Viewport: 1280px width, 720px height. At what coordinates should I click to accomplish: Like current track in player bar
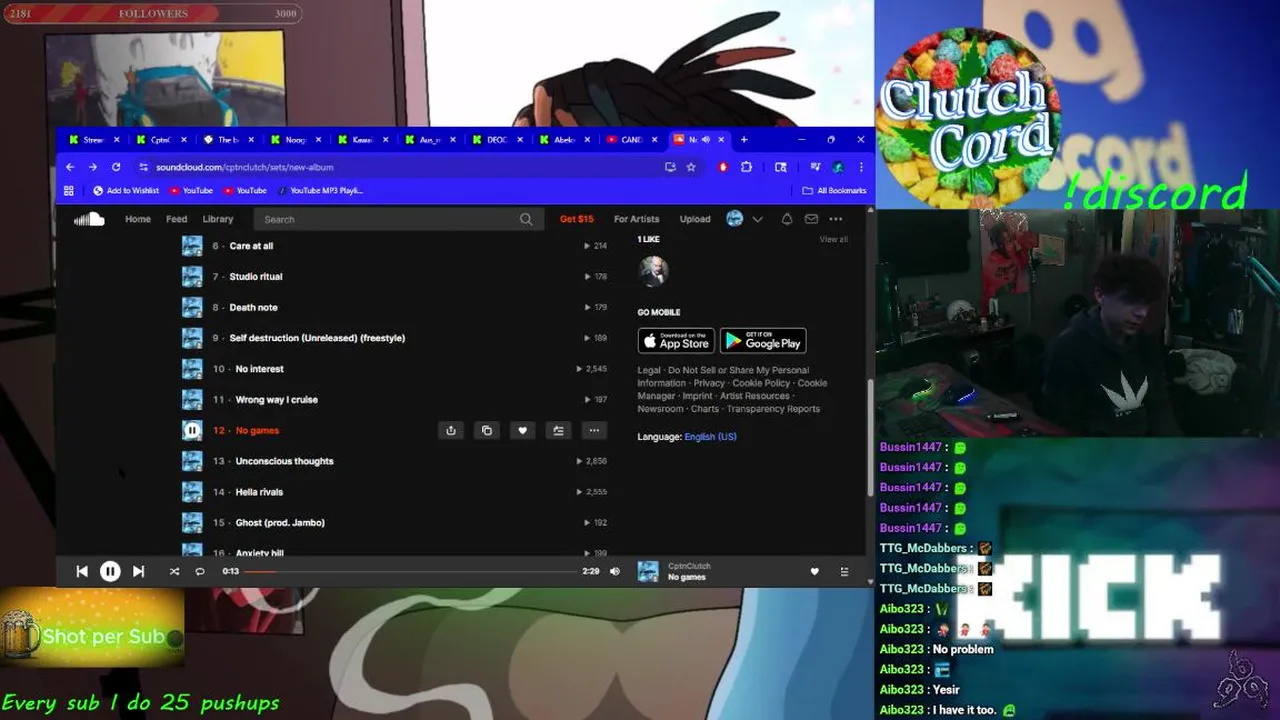click(814, 571)
